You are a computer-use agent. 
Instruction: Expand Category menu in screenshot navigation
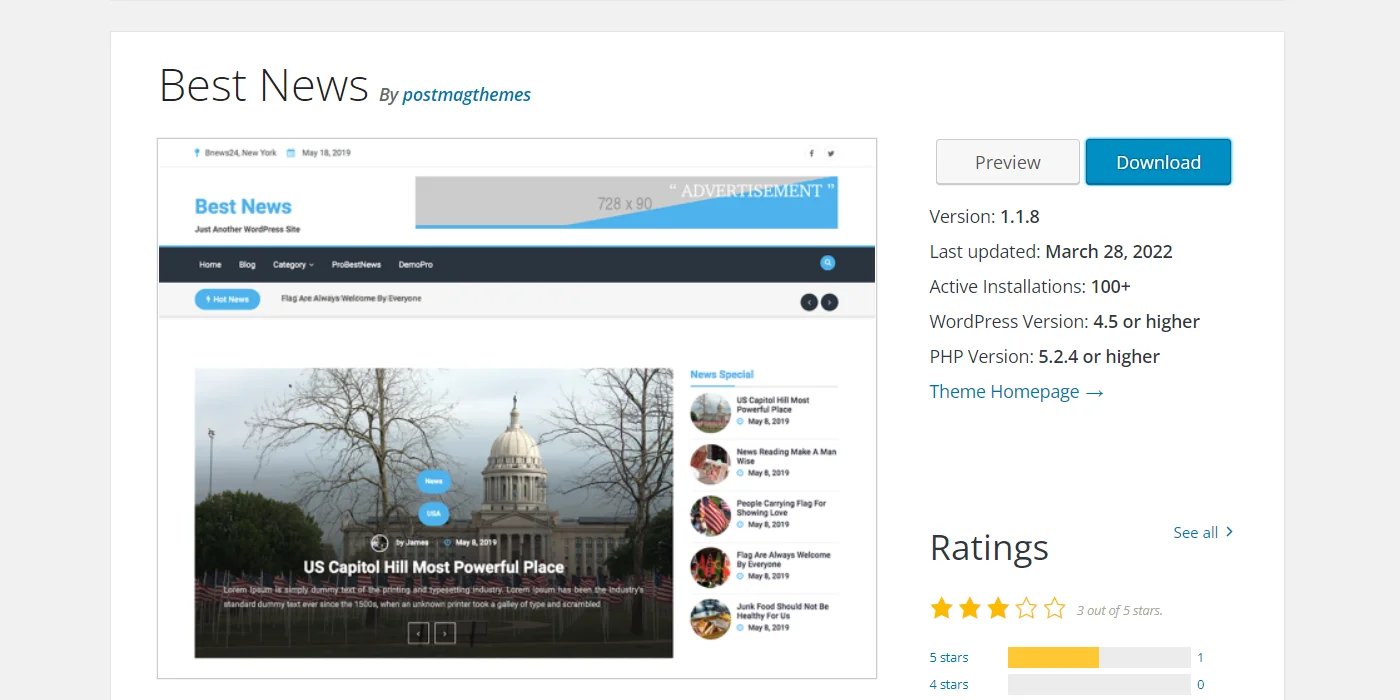pos(293,265)
